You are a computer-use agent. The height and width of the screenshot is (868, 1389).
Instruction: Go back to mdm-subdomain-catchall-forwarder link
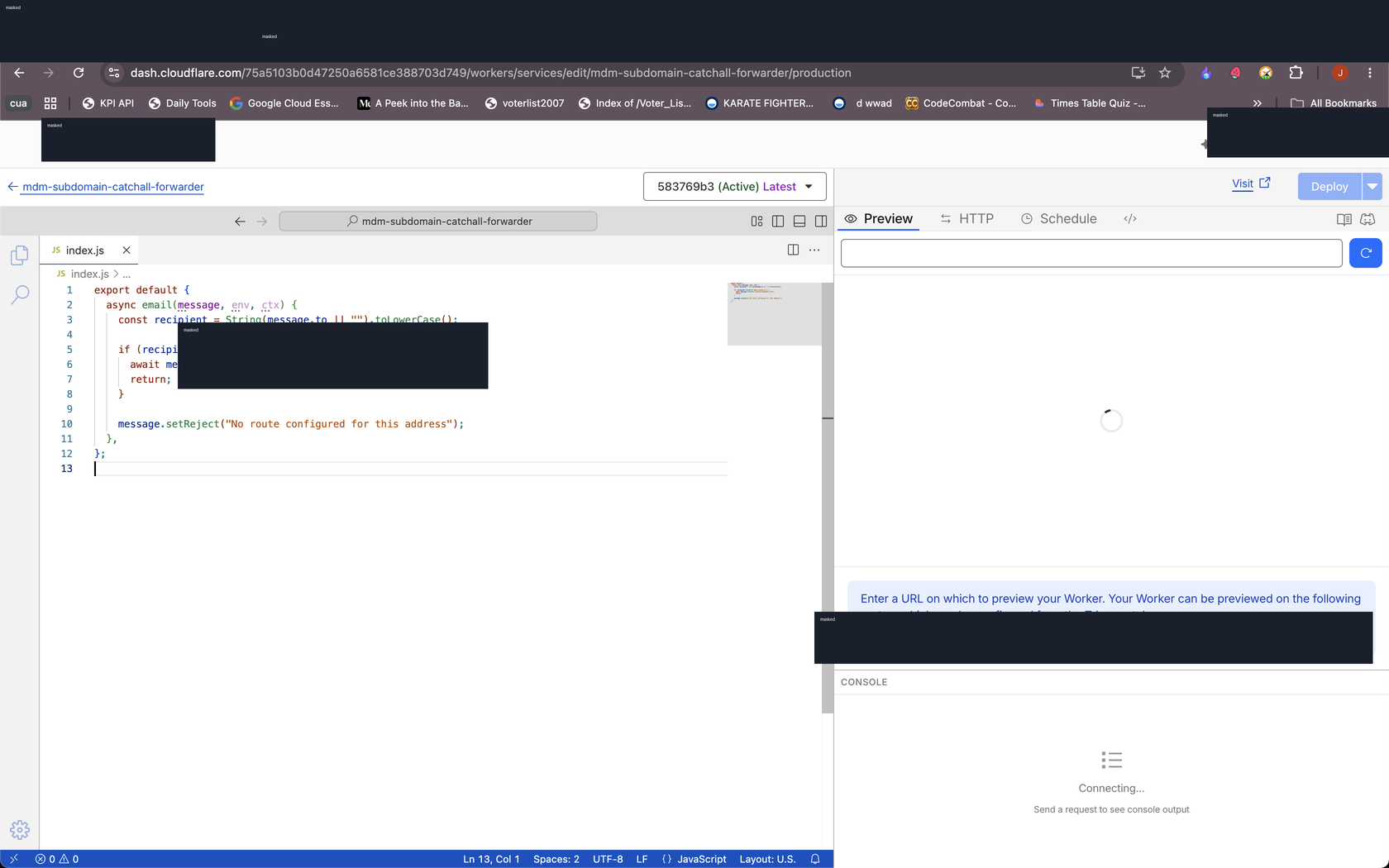point(113,187)
